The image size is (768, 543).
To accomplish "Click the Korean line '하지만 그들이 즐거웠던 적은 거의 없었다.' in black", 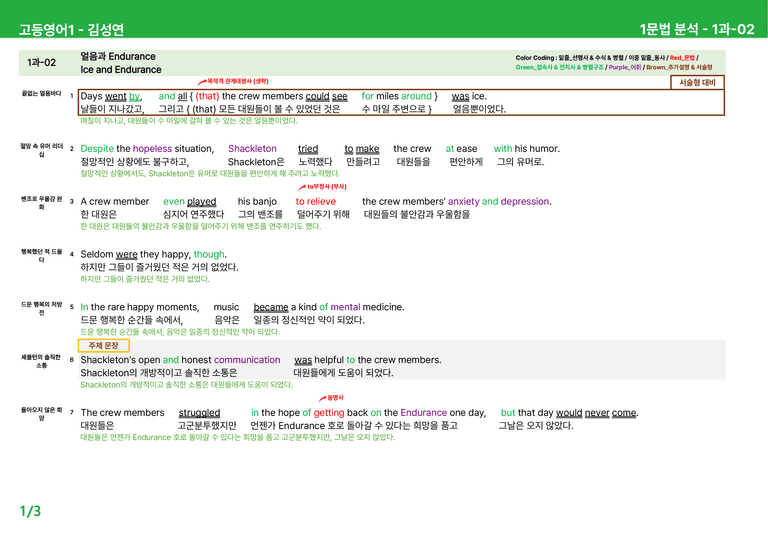I will [x=160, y=267].
